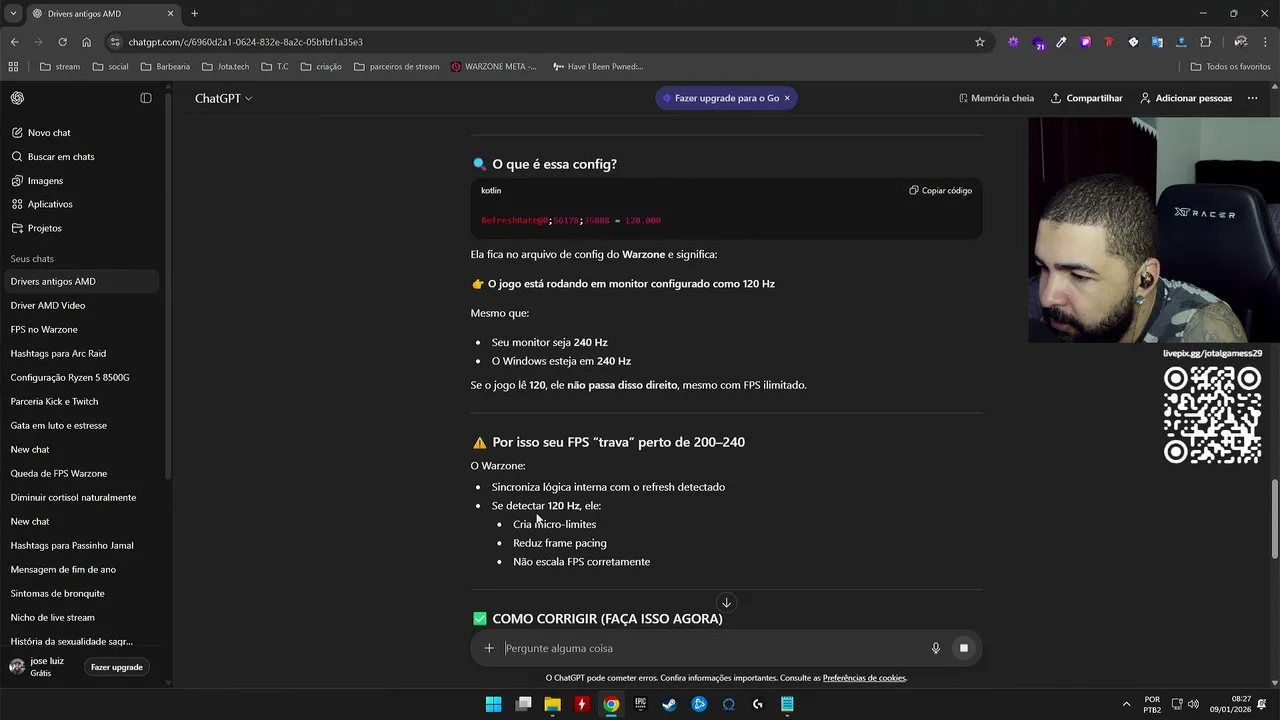Open Memória cheia indicator

(x=996, y=98)
